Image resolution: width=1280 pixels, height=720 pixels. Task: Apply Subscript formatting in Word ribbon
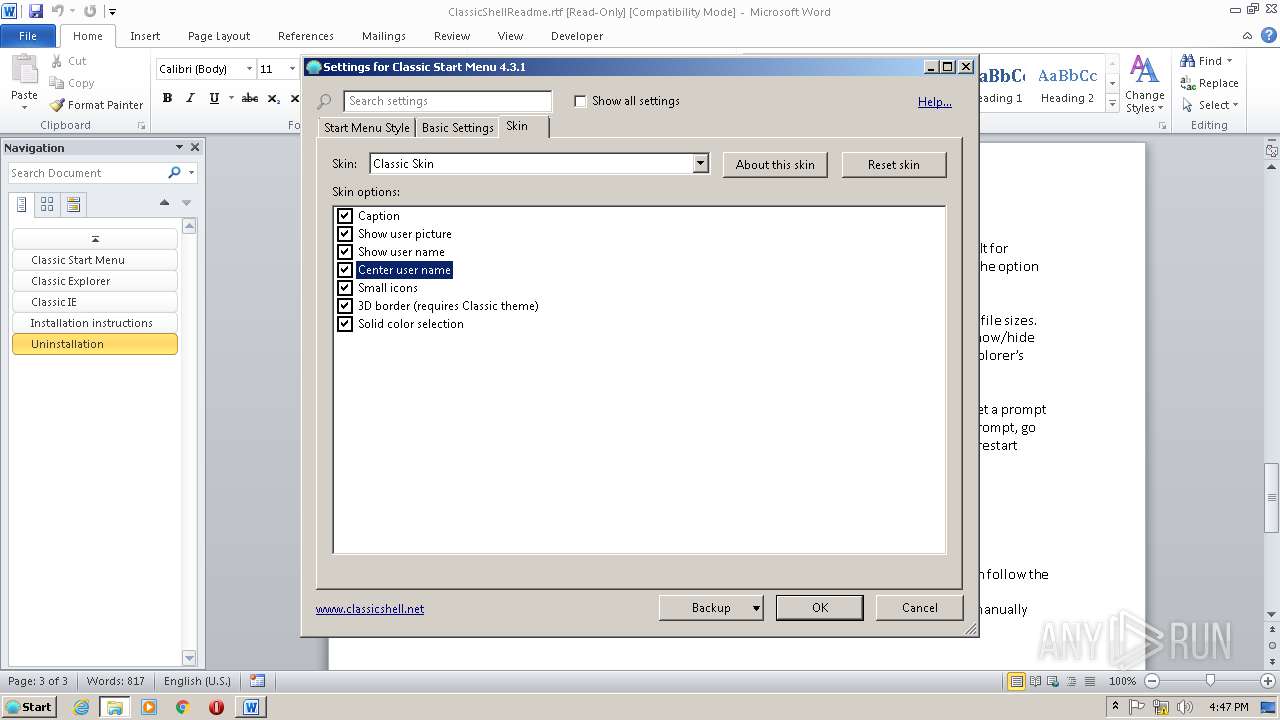pos(274,98)
